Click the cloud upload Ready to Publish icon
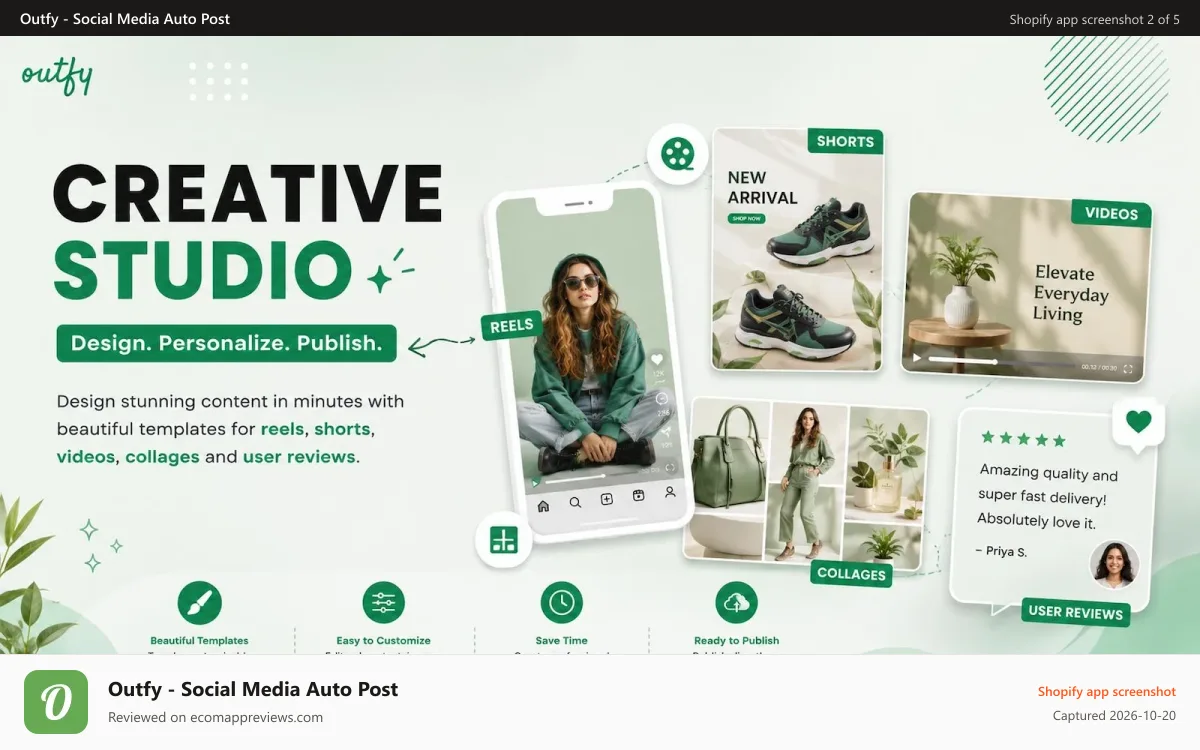This screenshot has width=1200, height=750. pos(736,603)
